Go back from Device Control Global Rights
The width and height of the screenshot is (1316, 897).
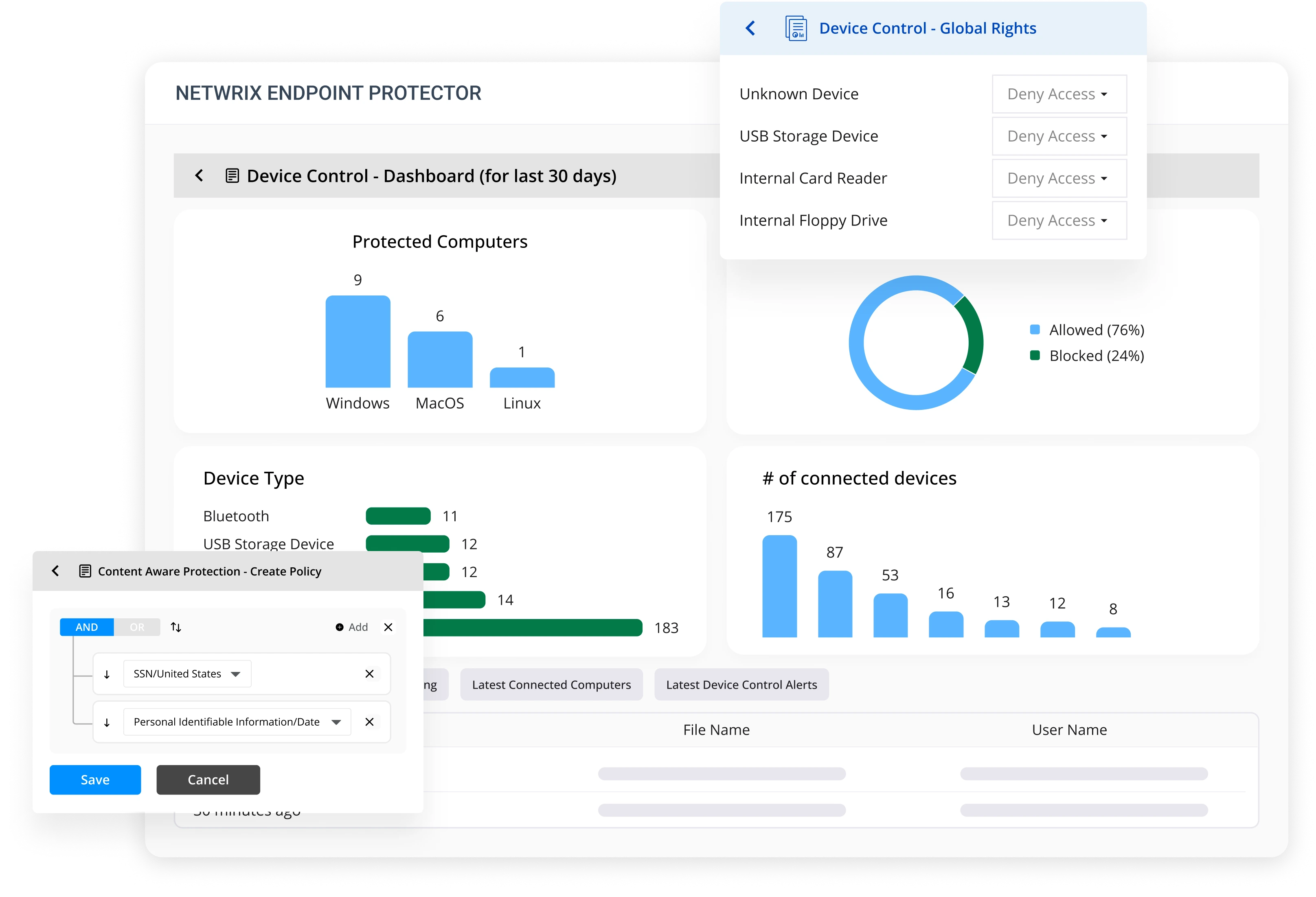[750, 28]
